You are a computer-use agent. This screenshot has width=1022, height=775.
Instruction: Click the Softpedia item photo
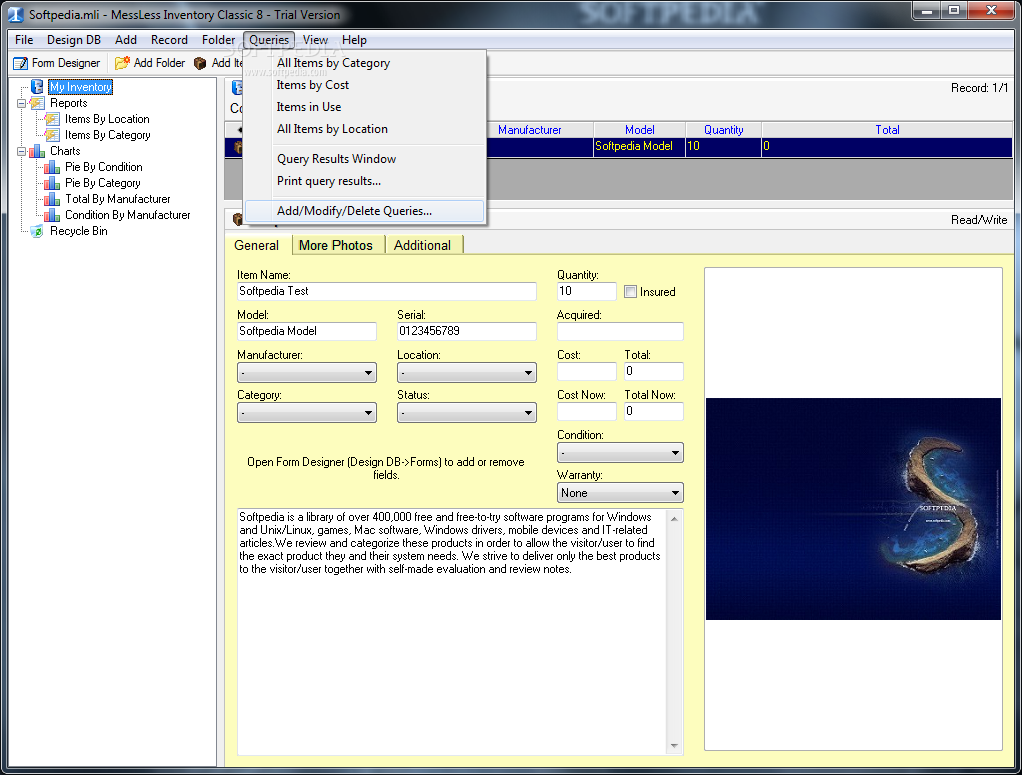[853, 509]
